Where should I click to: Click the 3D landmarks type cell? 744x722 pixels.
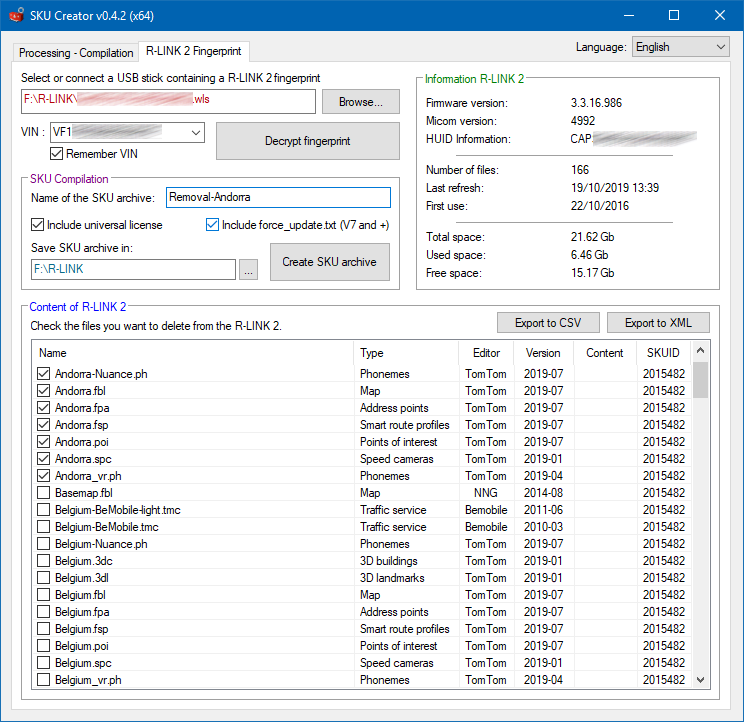[392, 578]
